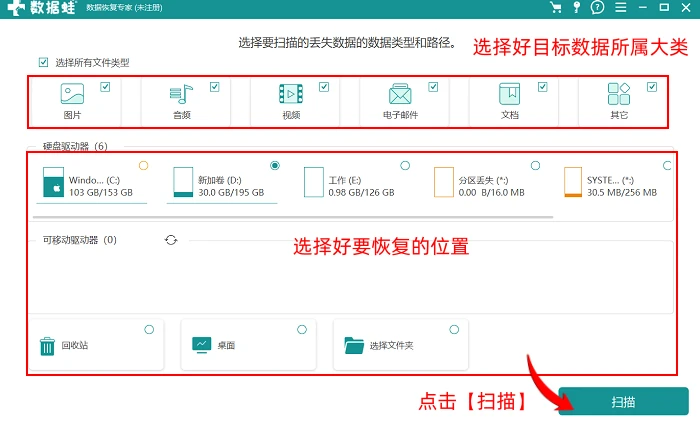Click the horizontal scrollbar under the drives

click(x=293, y=217)
